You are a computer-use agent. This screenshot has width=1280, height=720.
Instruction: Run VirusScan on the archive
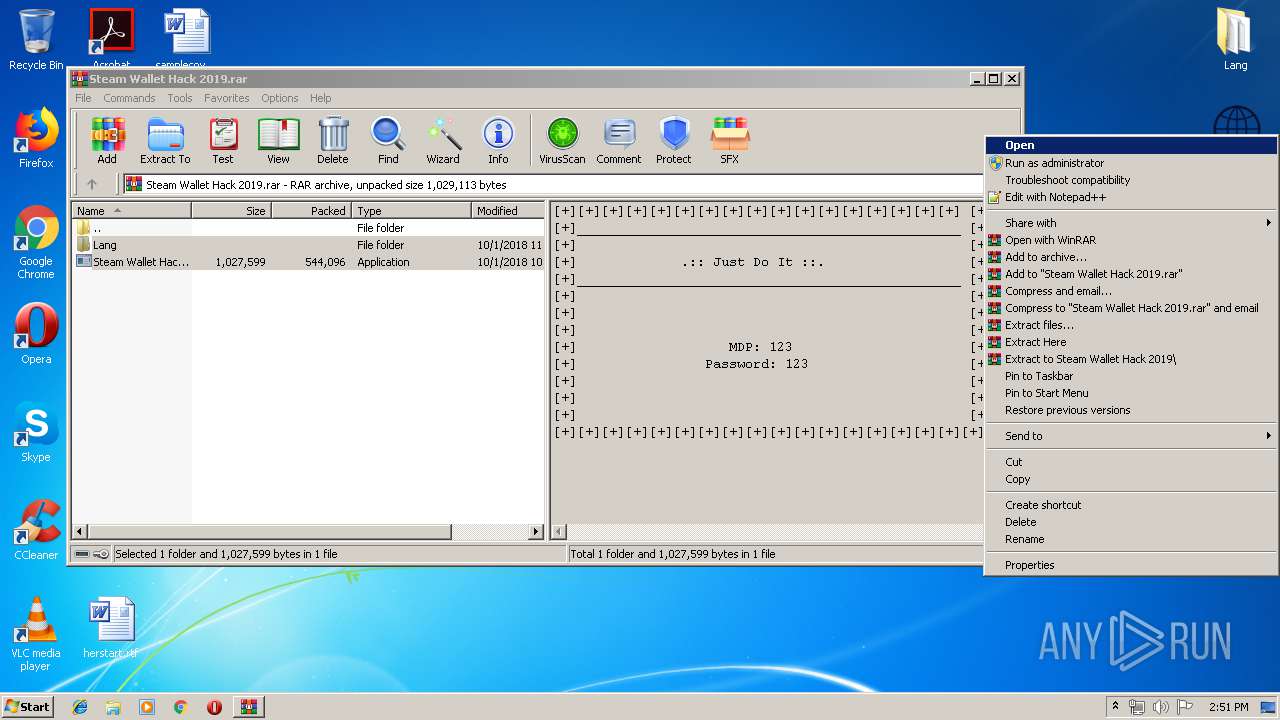pyautogui.click(x=562, y=140)
